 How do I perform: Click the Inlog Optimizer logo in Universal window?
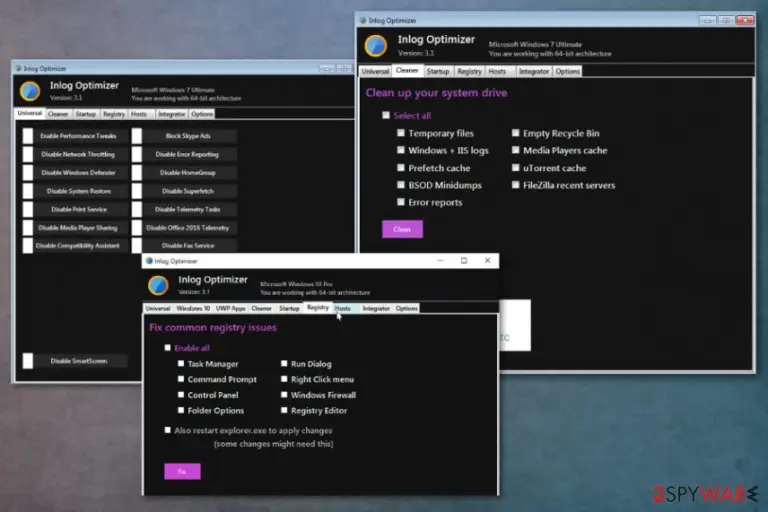point(30,91)
